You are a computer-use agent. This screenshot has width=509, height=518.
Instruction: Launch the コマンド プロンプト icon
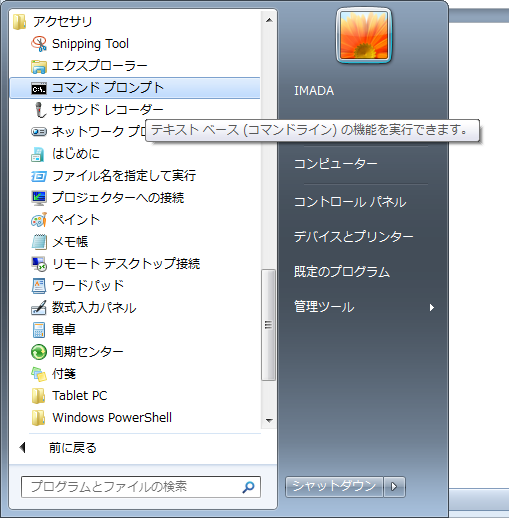(39, 88)
